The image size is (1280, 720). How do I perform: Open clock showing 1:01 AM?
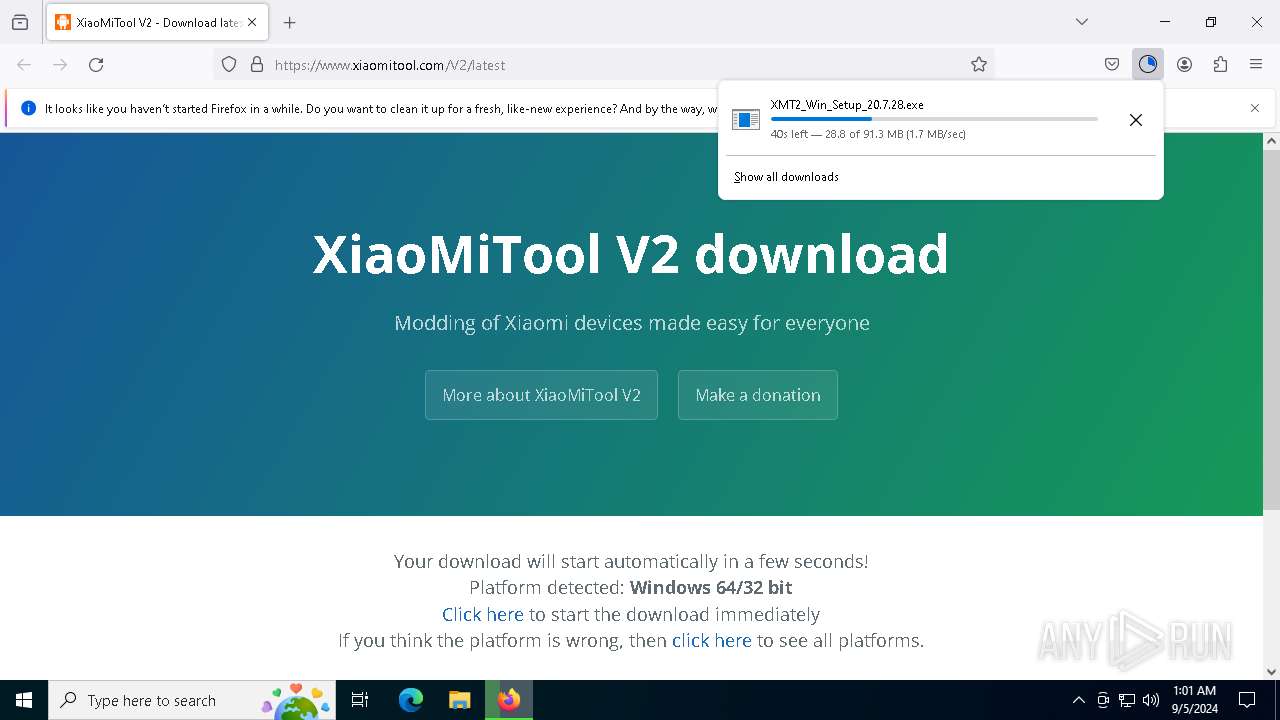coord(1194,700)
